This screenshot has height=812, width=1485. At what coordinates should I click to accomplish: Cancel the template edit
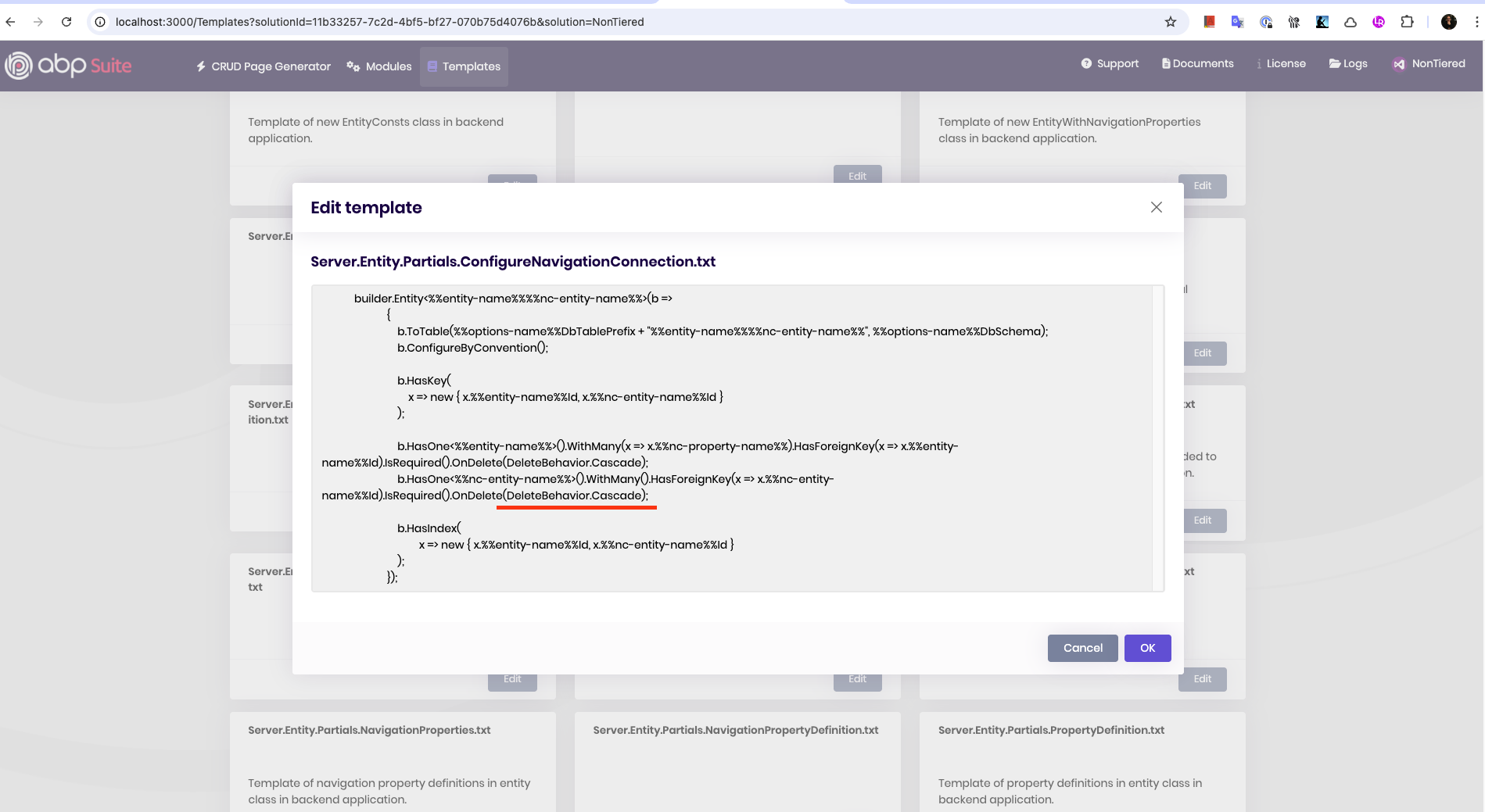pyautogui.click(x=1082, y=648)
